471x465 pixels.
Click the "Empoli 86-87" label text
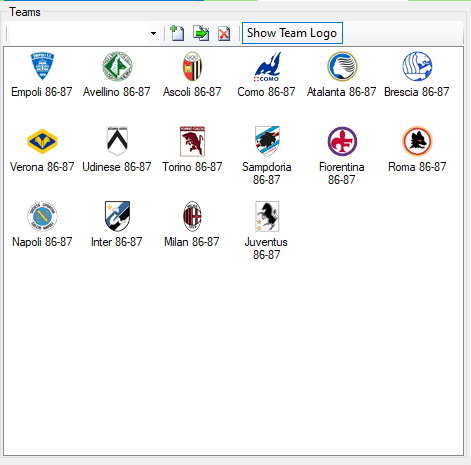coord(42,92)
